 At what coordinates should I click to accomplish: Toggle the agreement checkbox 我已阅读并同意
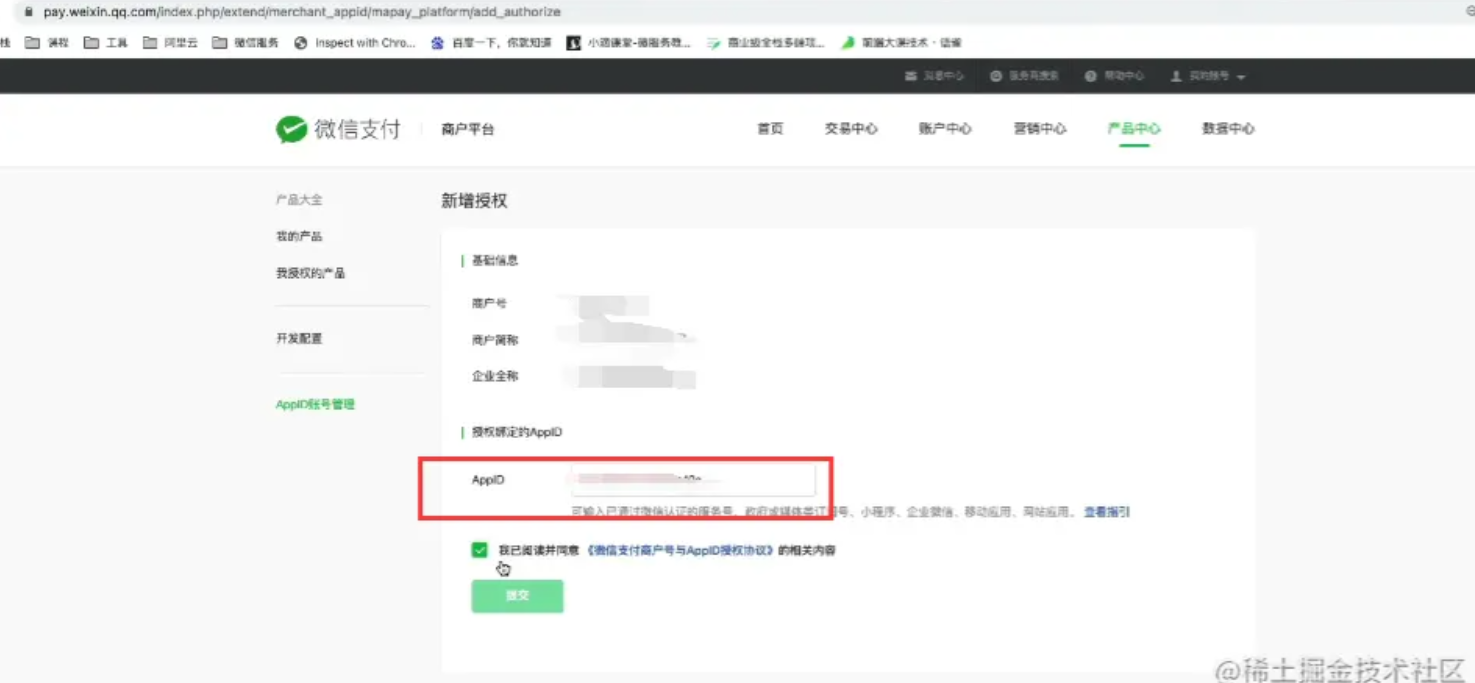480,550
